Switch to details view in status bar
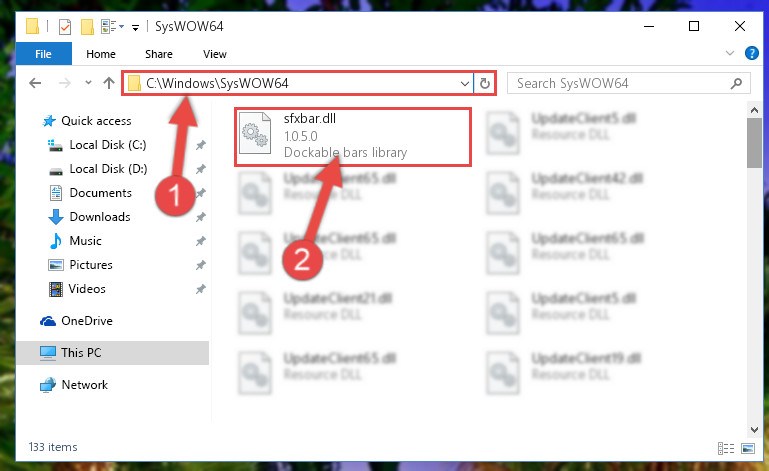The width and height of the screenshot is (769, 471). point(726,448)
